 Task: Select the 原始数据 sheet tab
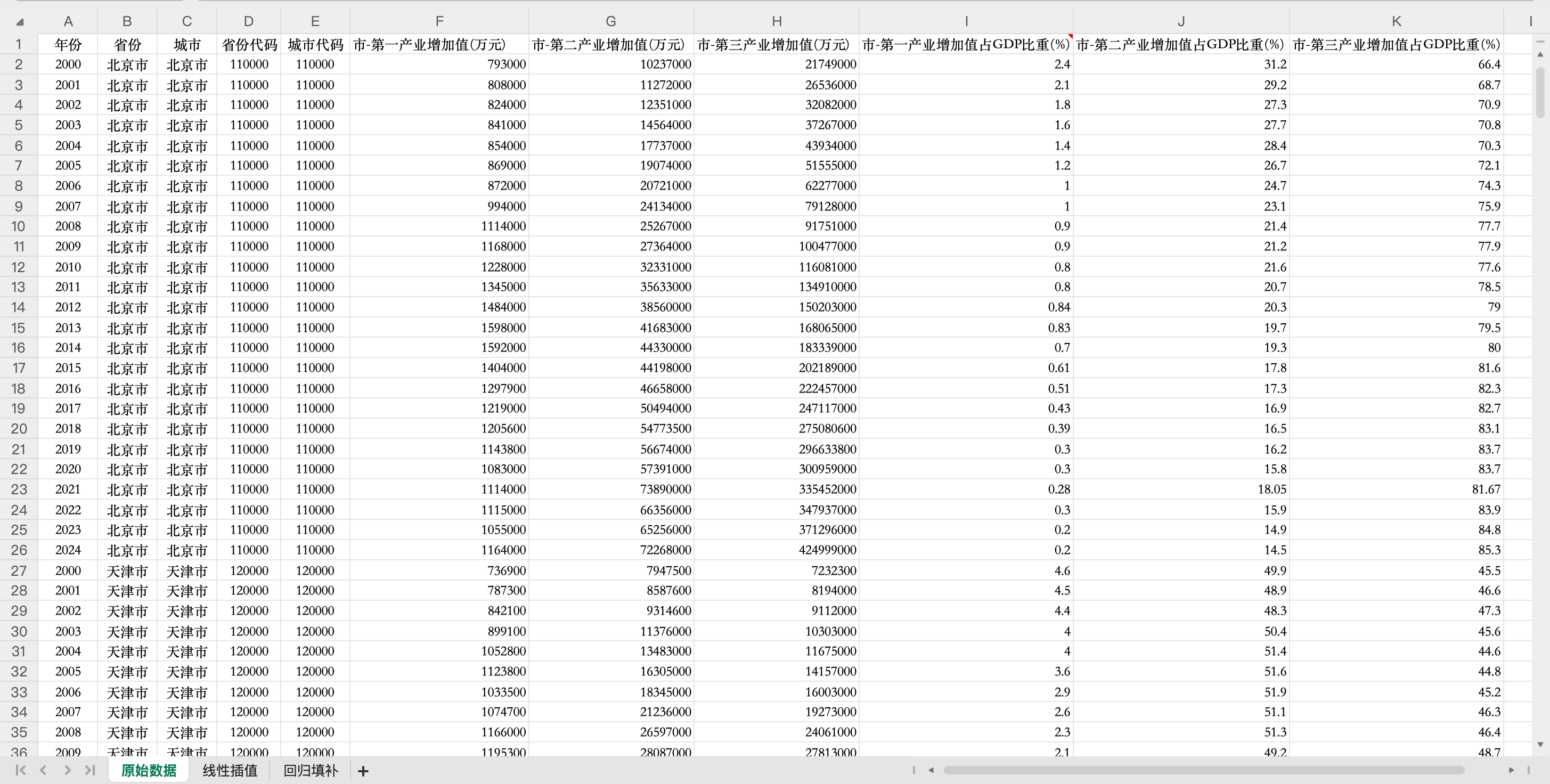[x=149, y=770]
